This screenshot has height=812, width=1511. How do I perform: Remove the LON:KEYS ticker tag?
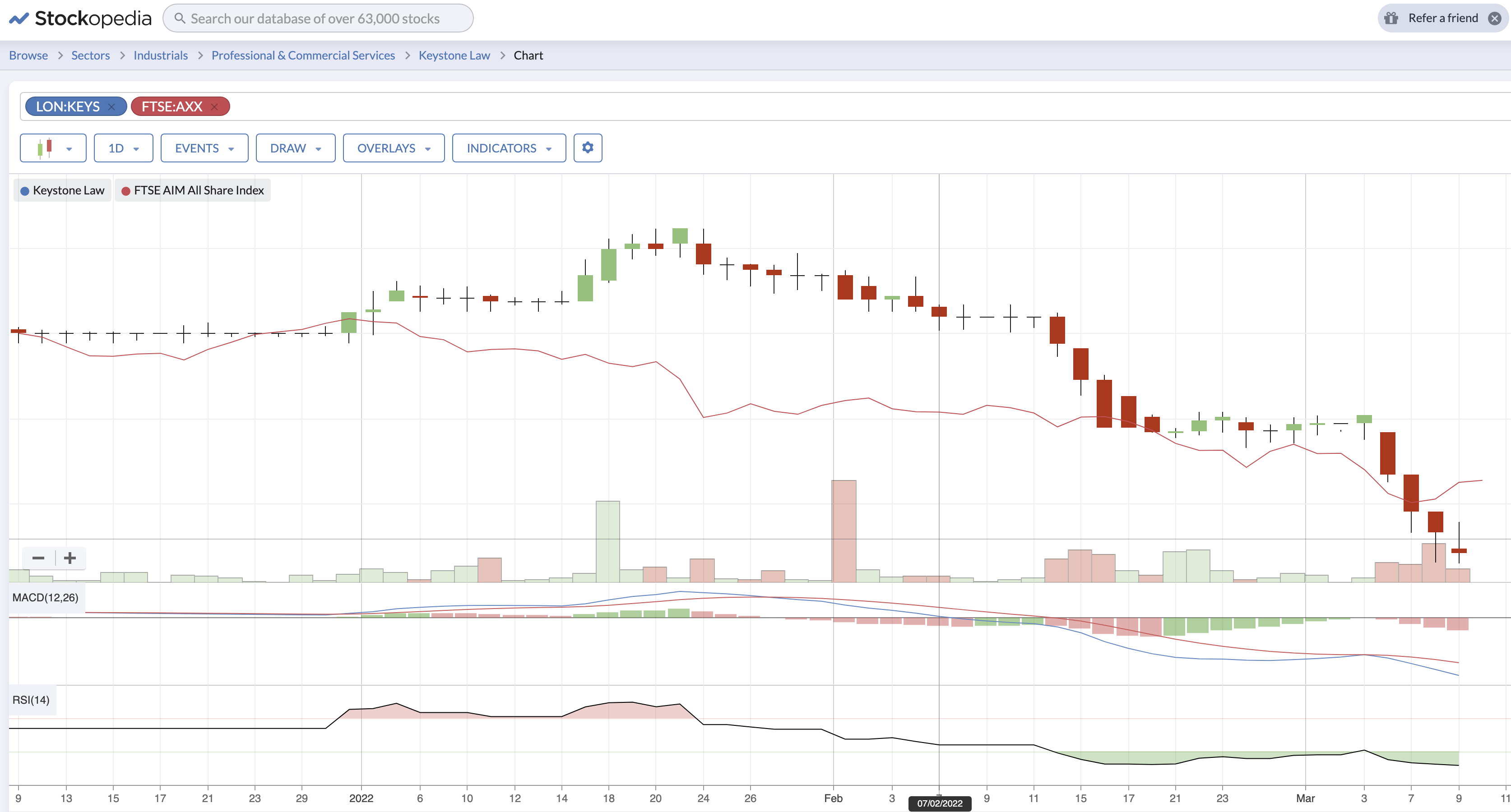(111, 107)
